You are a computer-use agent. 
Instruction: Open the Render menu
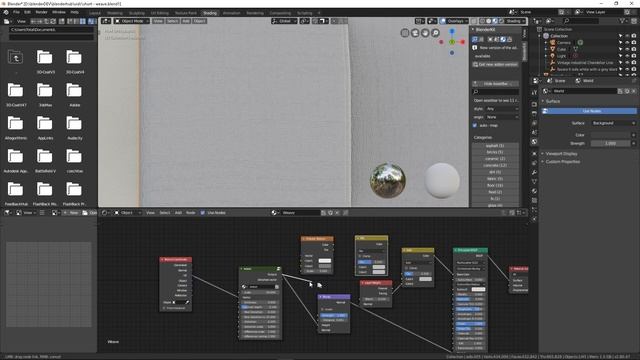(41, 12)
